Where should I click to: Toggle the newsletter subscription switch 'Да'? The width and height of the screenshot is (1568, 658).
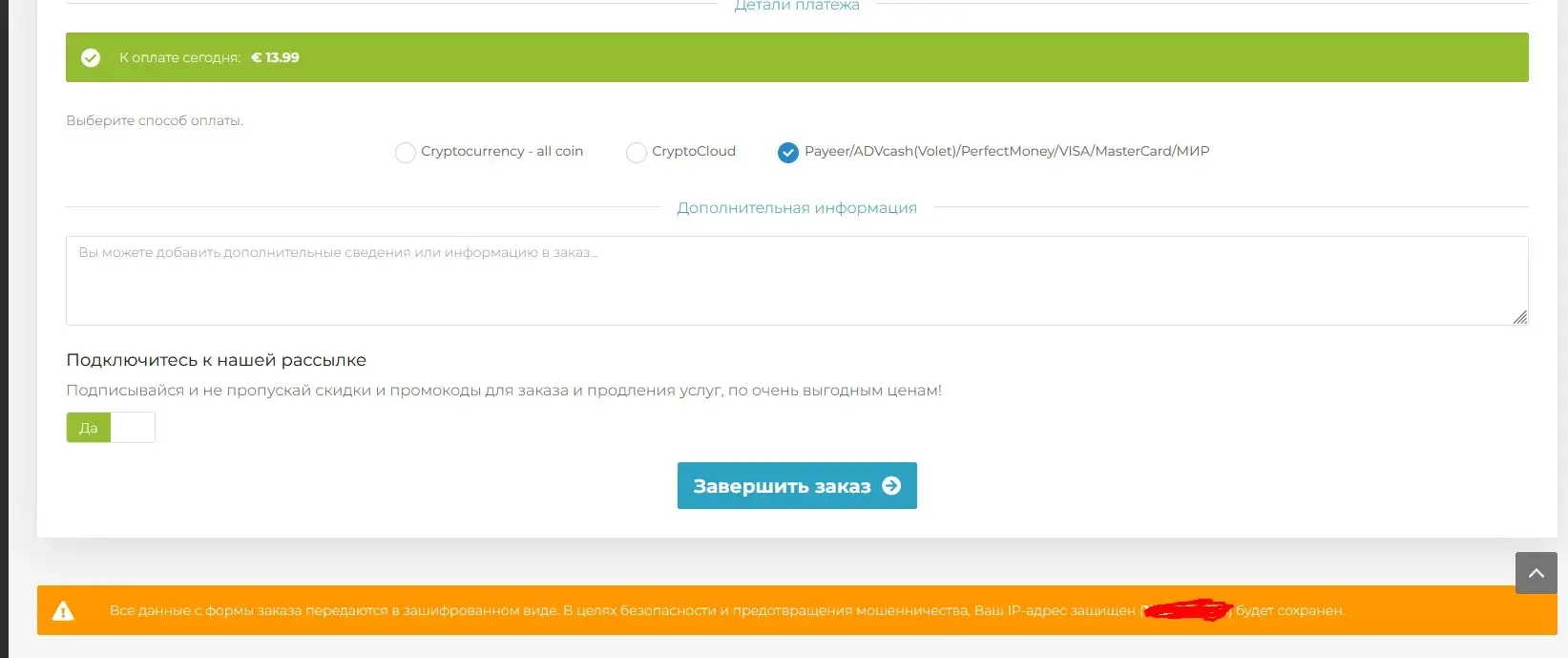click(x=111, y=428)
